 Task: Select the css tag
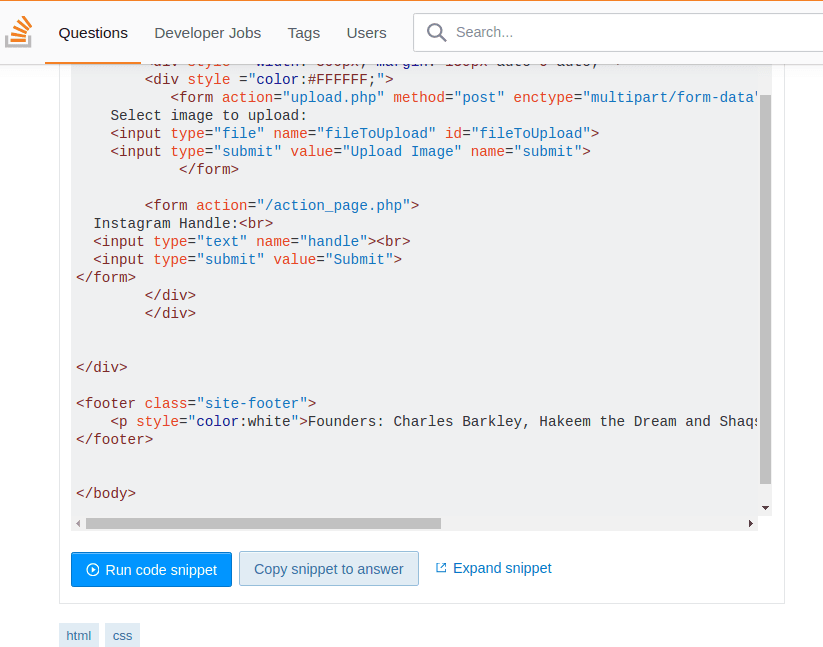tap(122, 635)
